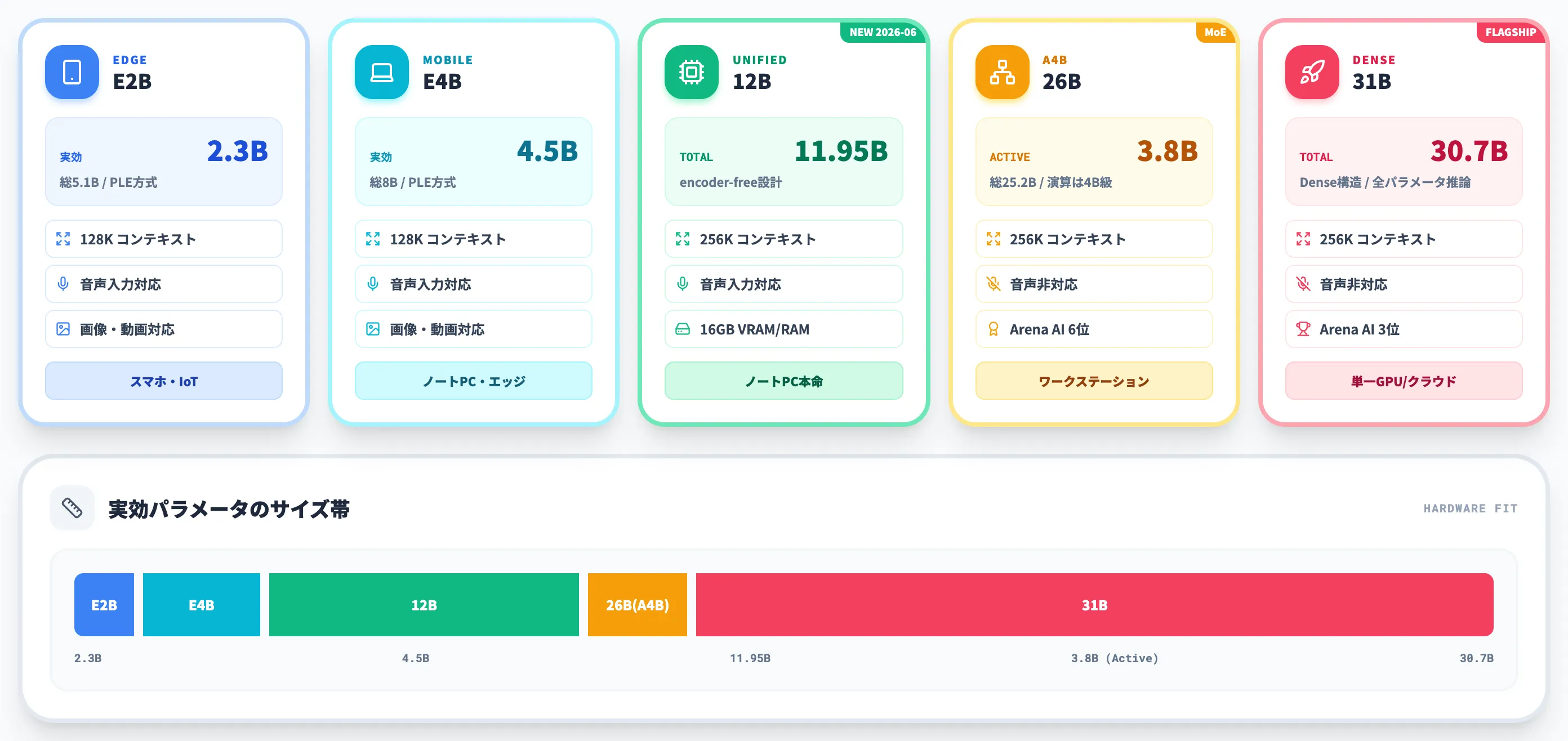1568x741 pixels.
Task: Click the red 31B bar segment
Action: (1094, 605)
